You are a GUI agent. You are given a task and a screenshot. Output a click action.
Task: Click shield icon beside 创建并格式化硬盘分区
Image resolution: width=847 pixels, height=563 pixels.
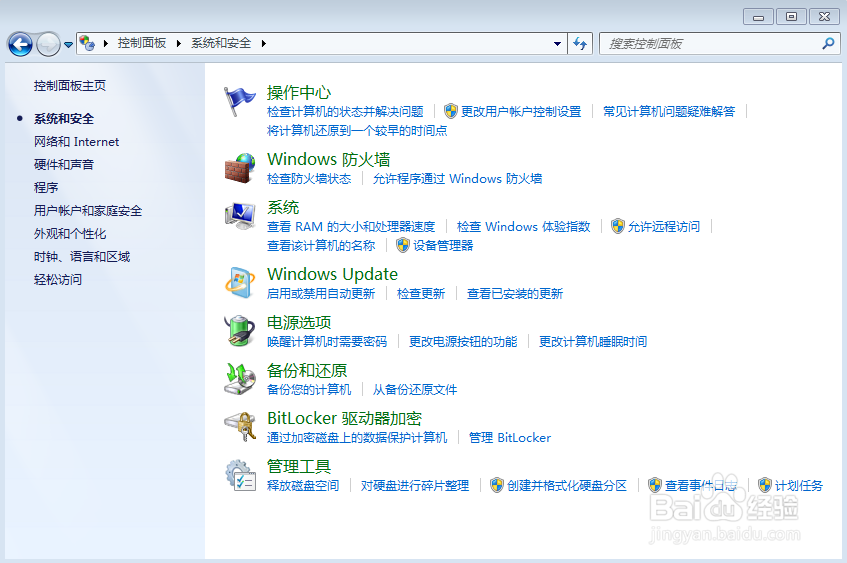[497, 485]
